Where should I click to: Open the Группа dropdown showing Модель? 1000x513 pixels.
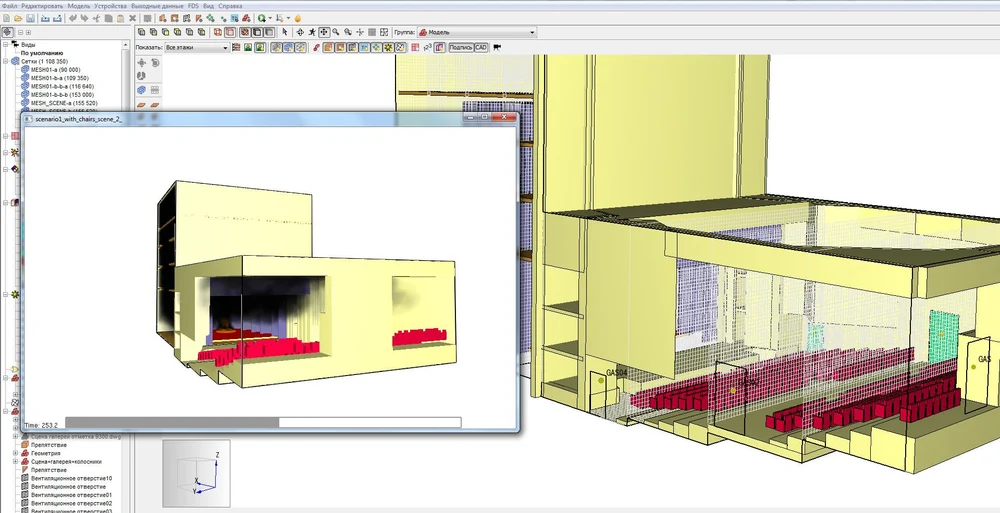tap(476, 32)
